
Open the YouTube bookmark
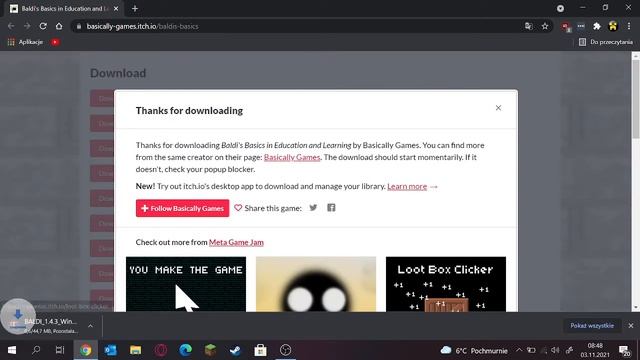click(x=55, y=42)
